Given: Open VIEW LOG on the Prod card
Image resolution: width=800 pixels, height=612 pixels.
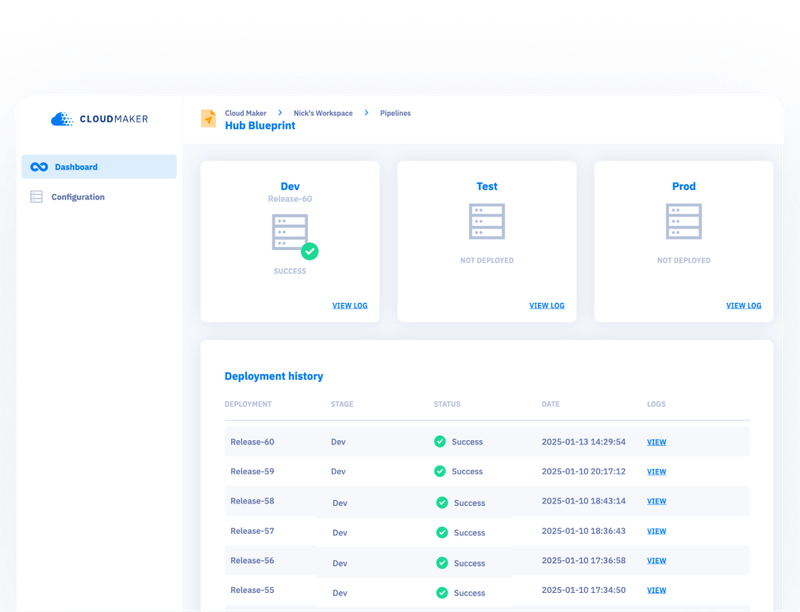Looking at the screenshot, I should [744, 305].
